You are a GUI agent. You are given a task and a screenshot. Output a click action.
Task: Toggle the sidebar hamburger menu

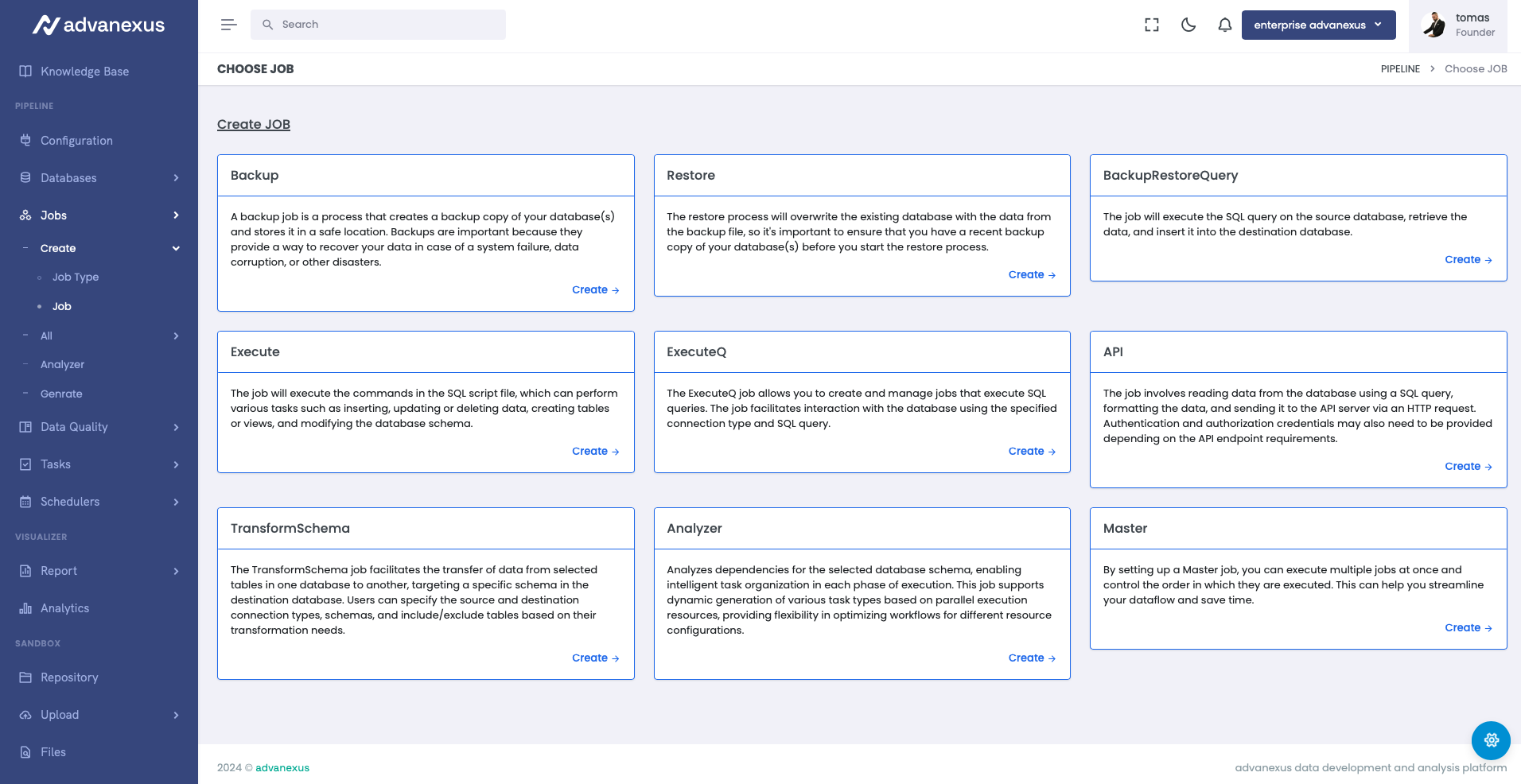[x=229, y=25]
